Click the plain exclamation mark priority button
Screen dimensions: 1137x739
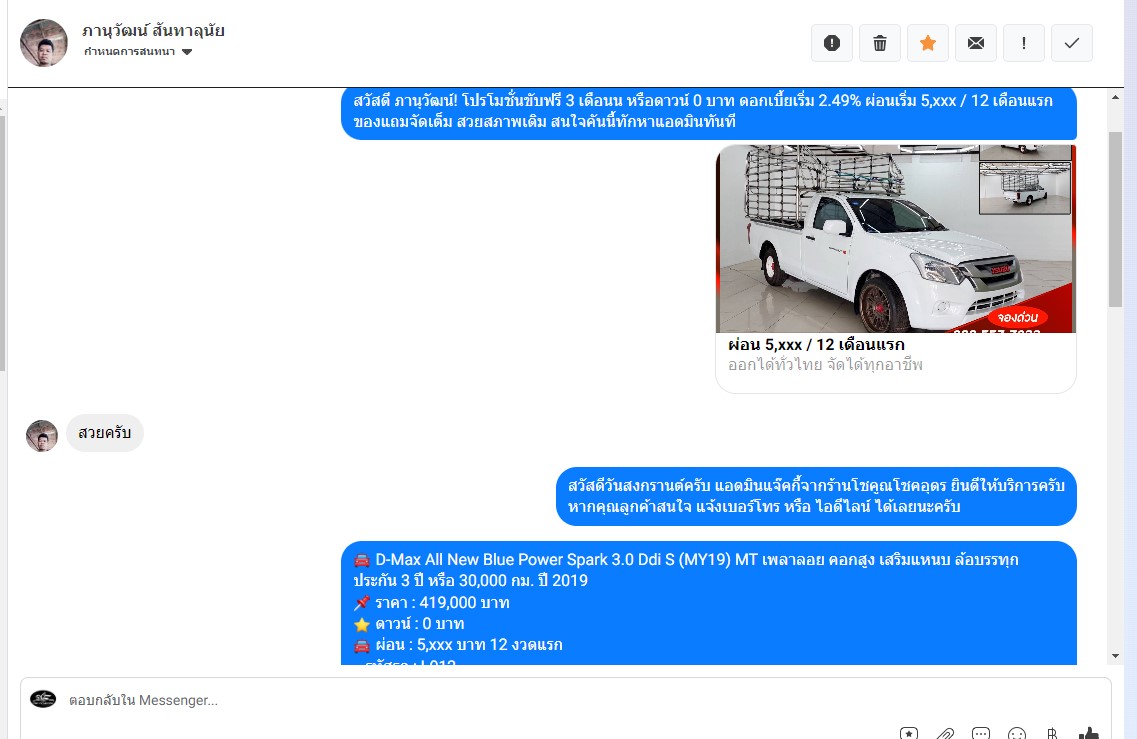(x=1024, y=43)
